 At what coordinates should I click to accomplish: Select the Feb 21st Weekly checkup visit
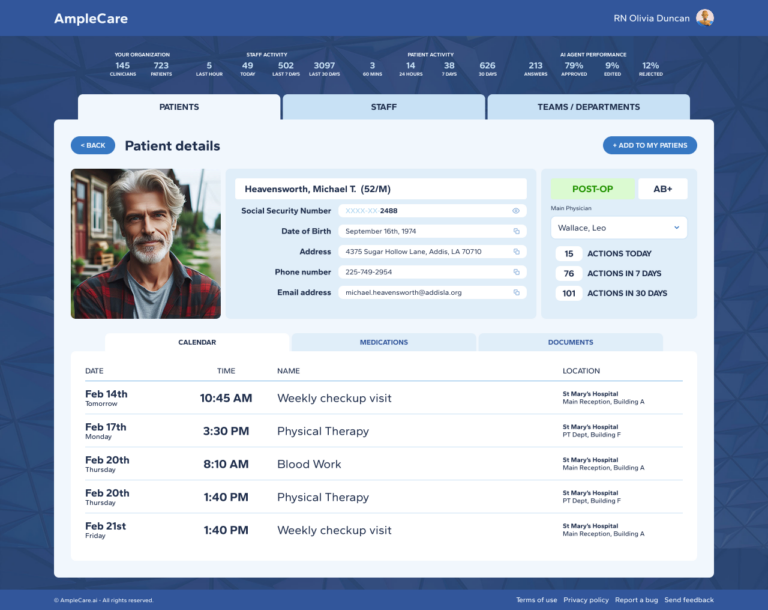click(x=384, y=530)
